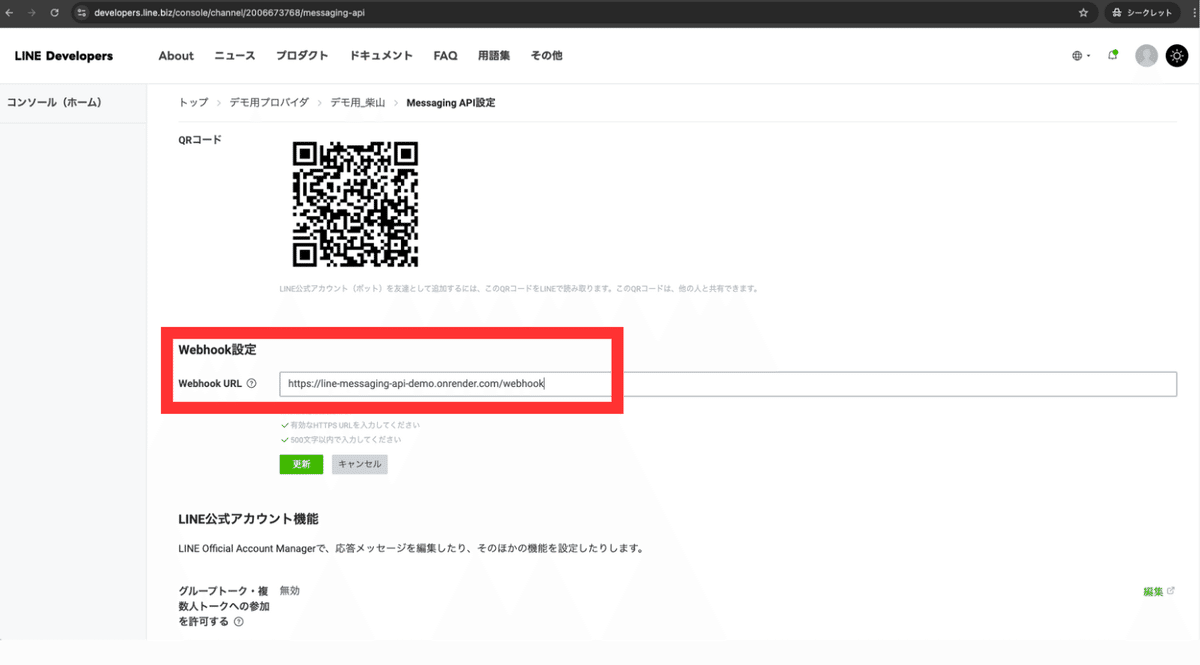Open the プロダクト menu
The image size is (1200, 665).
pyautogui.click(x=302, y=56)
